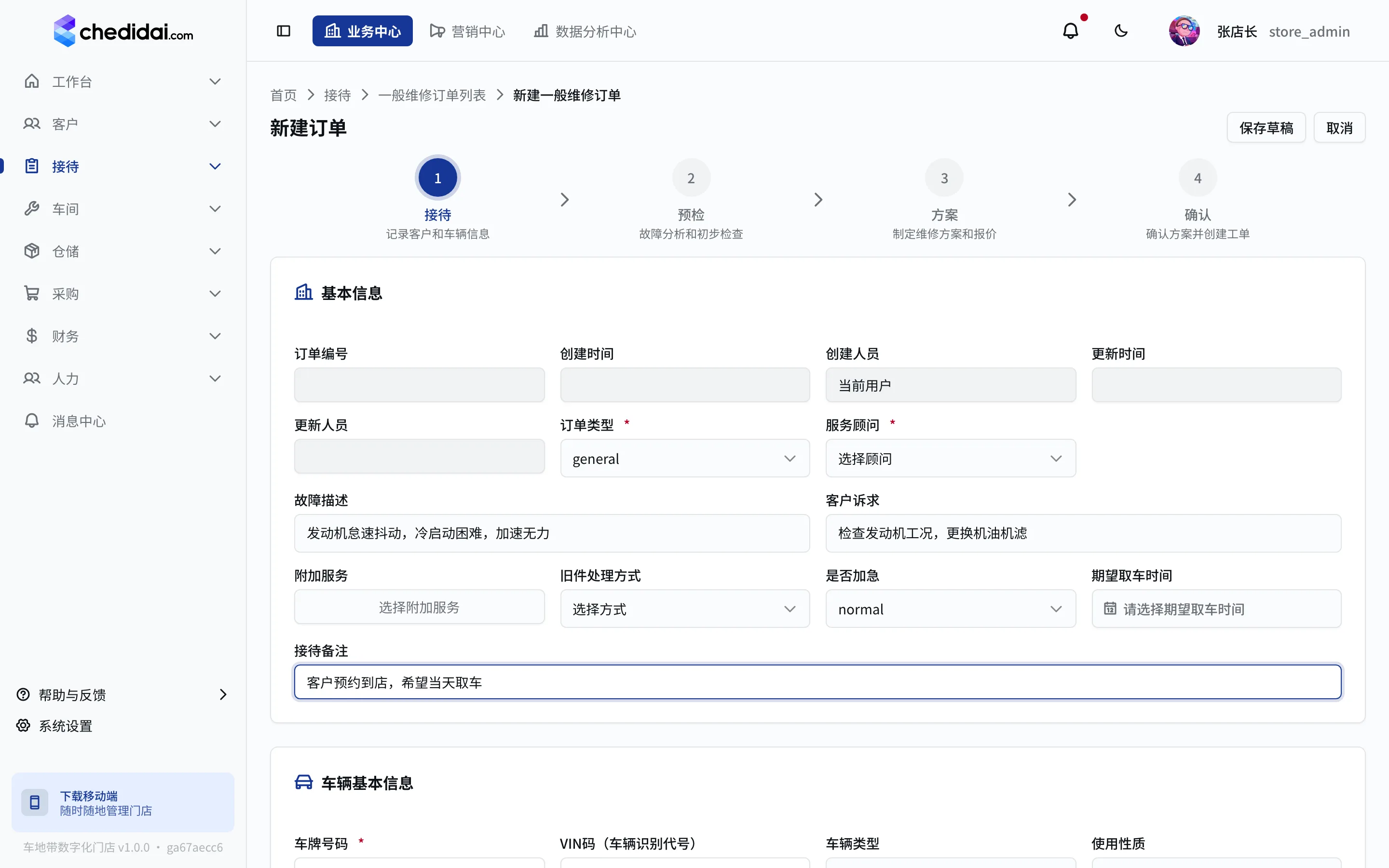Screen dimensions: 1389x868
Task: Select 接待 sidebar menu item
Action: tap(123, 166)
